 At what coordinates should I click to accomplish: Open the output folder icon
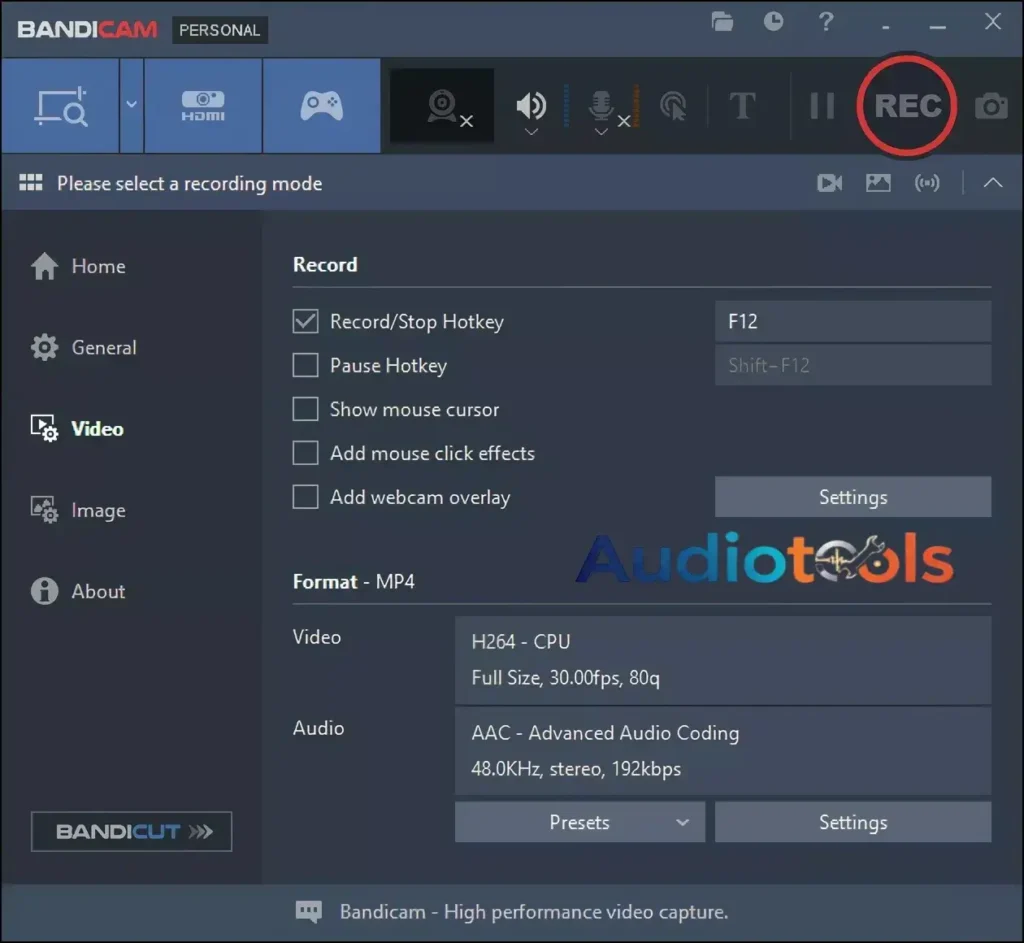coord(723,20)
